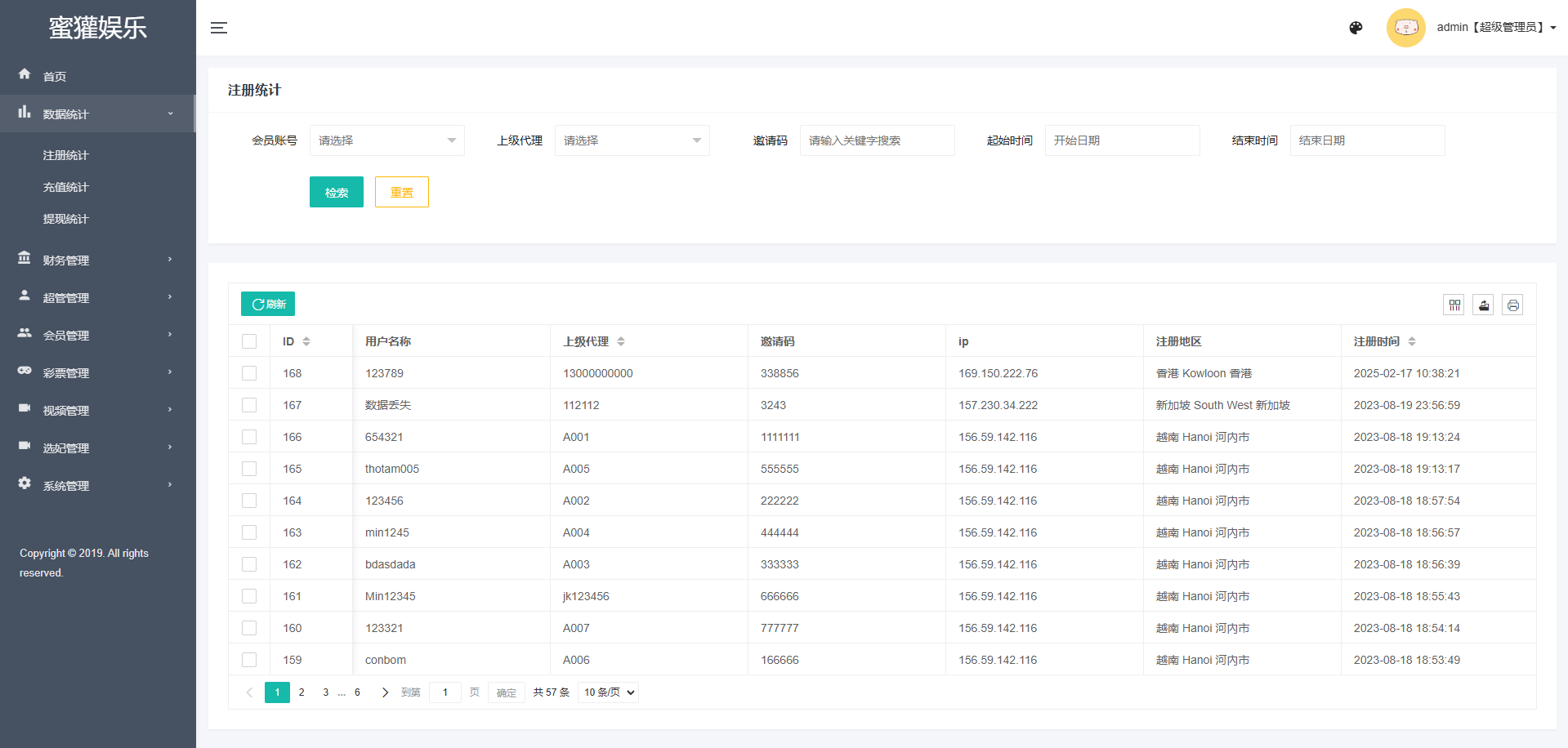Expand the 上级代理 select box
The height and width of the screenshot is (748, 1568).
632,140
